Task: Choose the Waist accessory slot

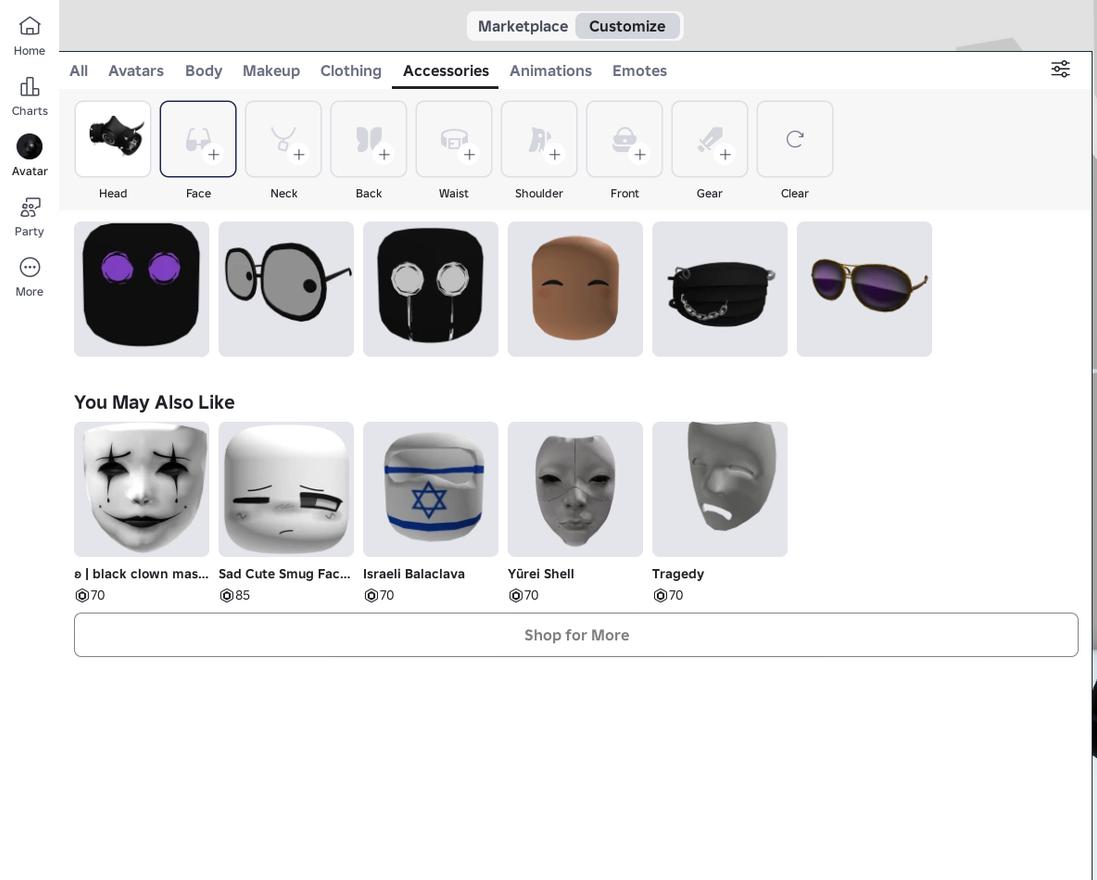Action: 454,139
